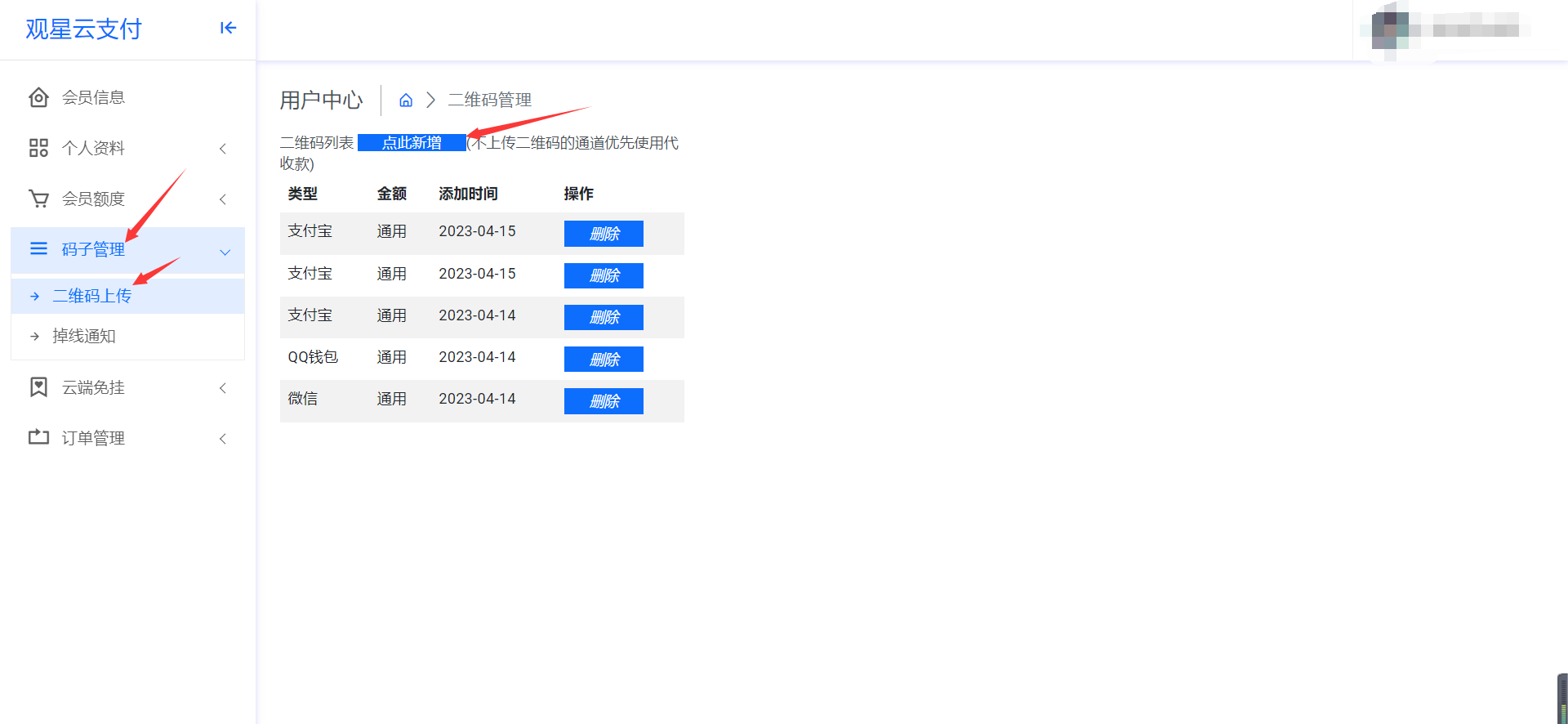
Task: Click the 会员额度 cart icon
Action: 38,199
